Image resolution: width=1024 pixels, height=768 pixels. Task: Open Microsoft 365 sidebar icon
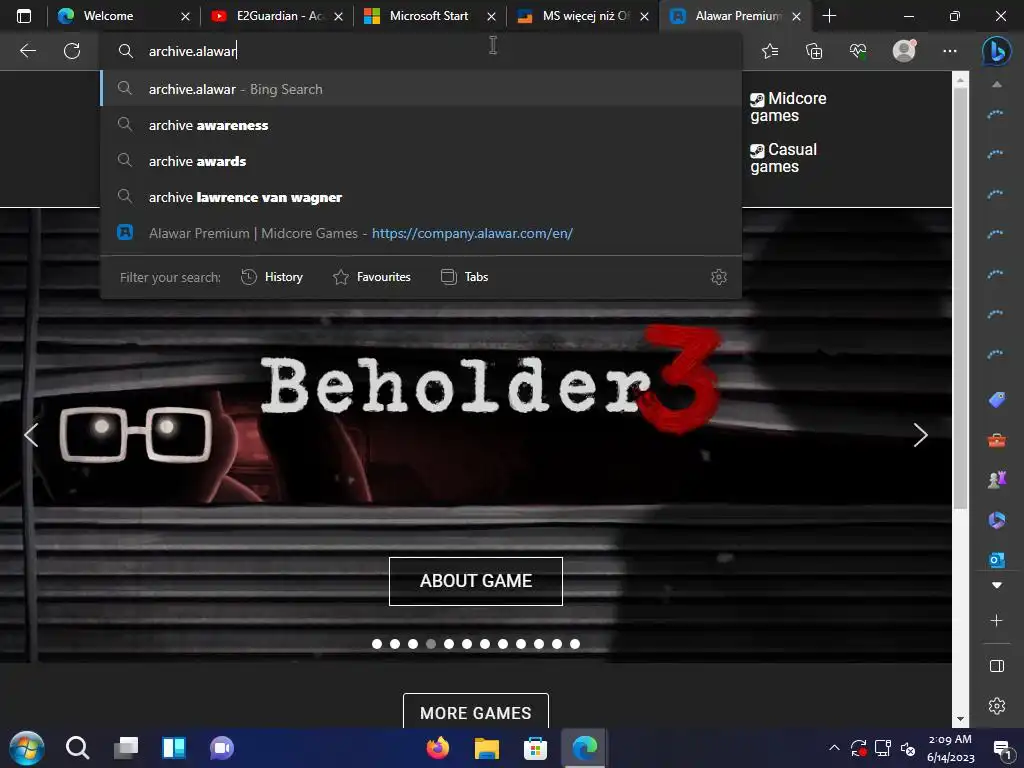tap(997, 520)
